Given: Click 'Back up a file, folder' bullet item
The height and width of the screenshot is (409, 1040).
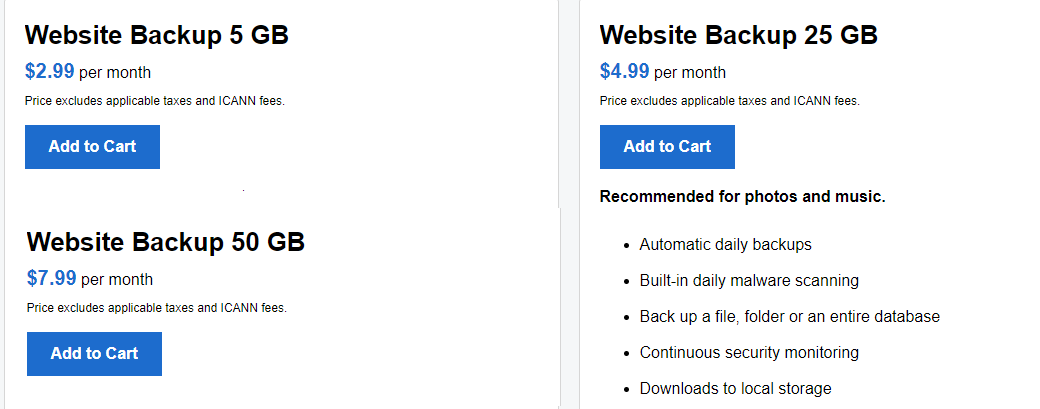Looking at the screenshot, I should (x=790, y=316).
